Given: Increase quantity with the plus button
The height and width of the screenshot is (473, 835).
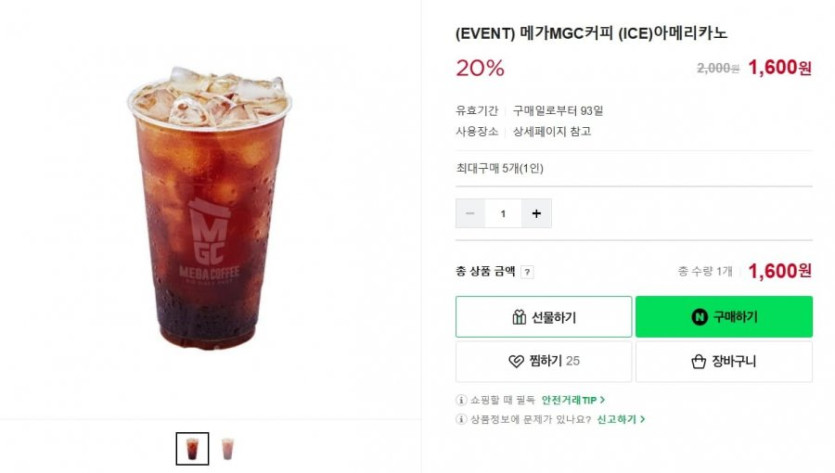Looking at the screenshot, I should (536, 214).
